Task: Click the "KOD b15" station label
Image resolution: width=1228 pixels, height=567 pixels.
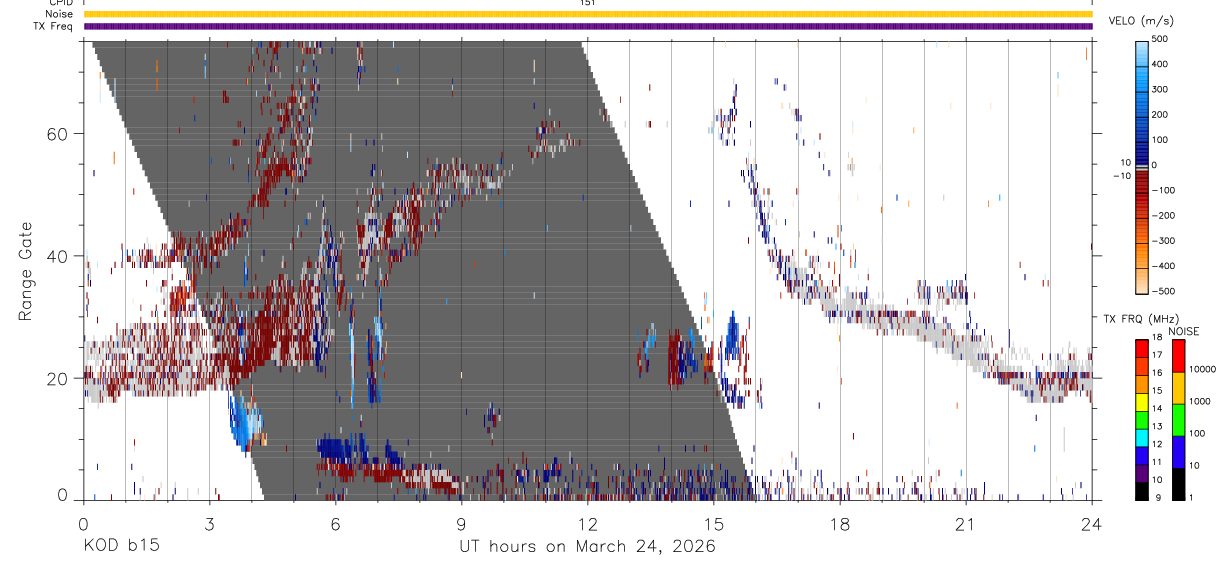Action: [120, 546]
